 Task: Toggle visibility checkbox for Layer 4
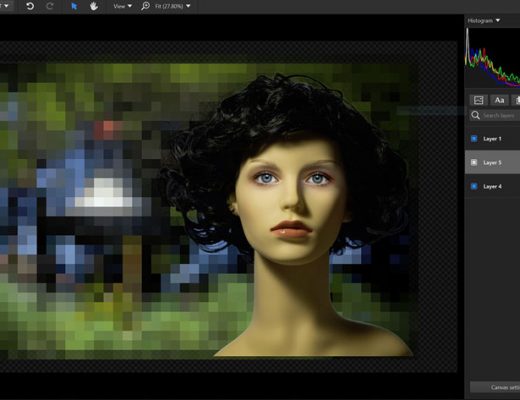click(x=474, y=186)
